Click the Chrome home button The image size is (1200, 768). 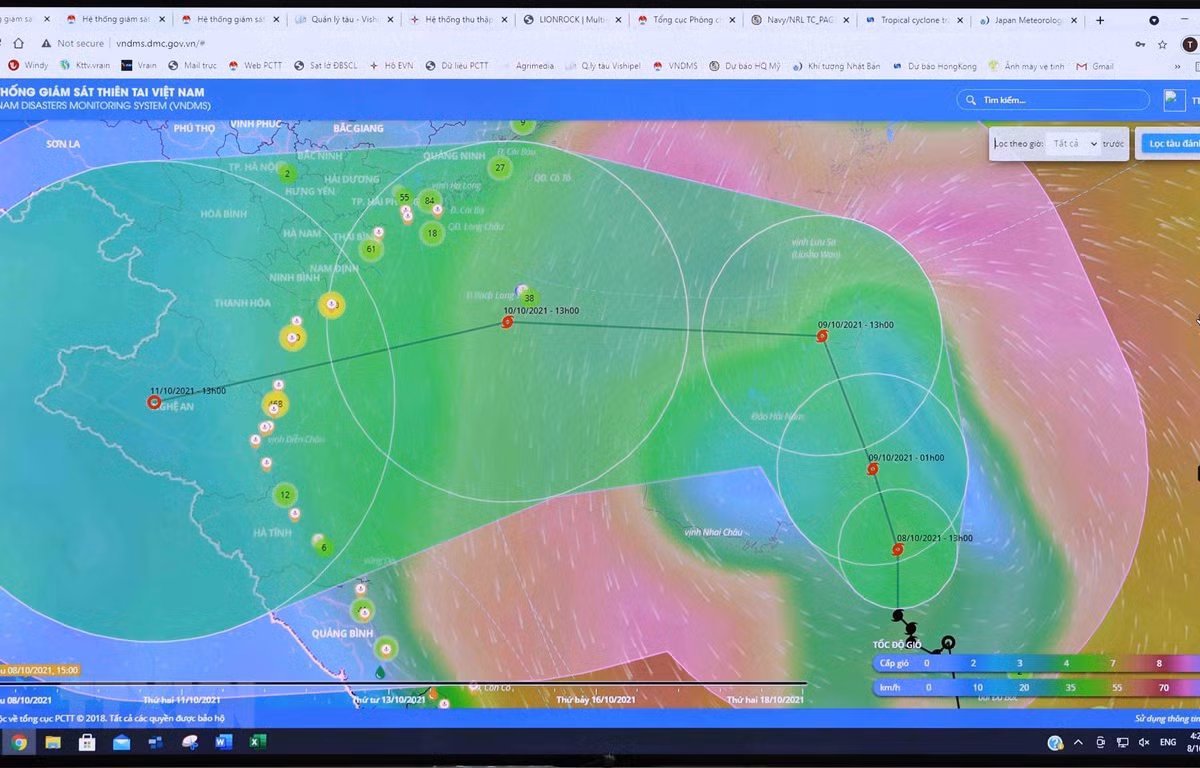coord(18,44)
